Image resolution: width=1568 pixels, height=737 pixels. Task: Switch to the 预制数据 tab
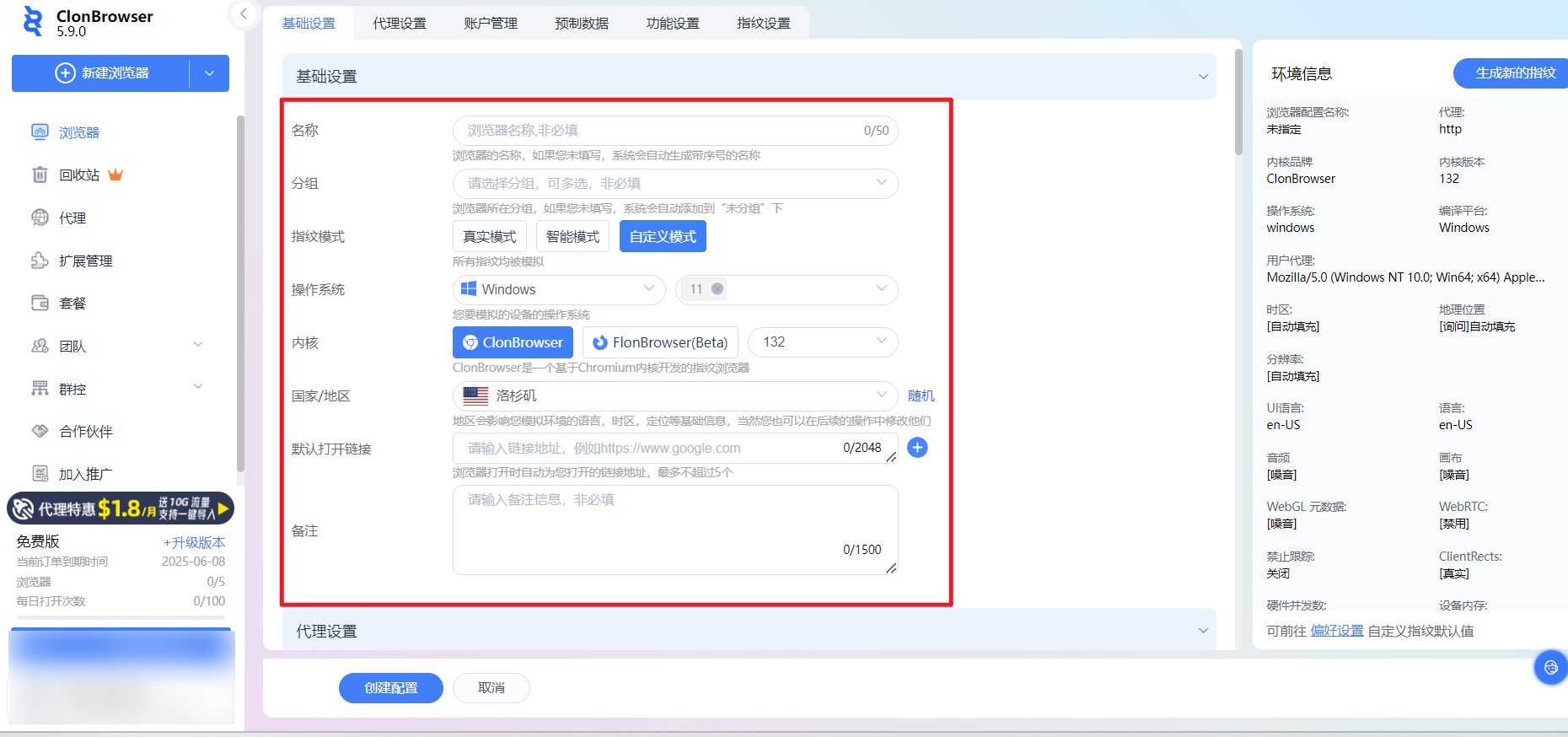click(582, 23)
